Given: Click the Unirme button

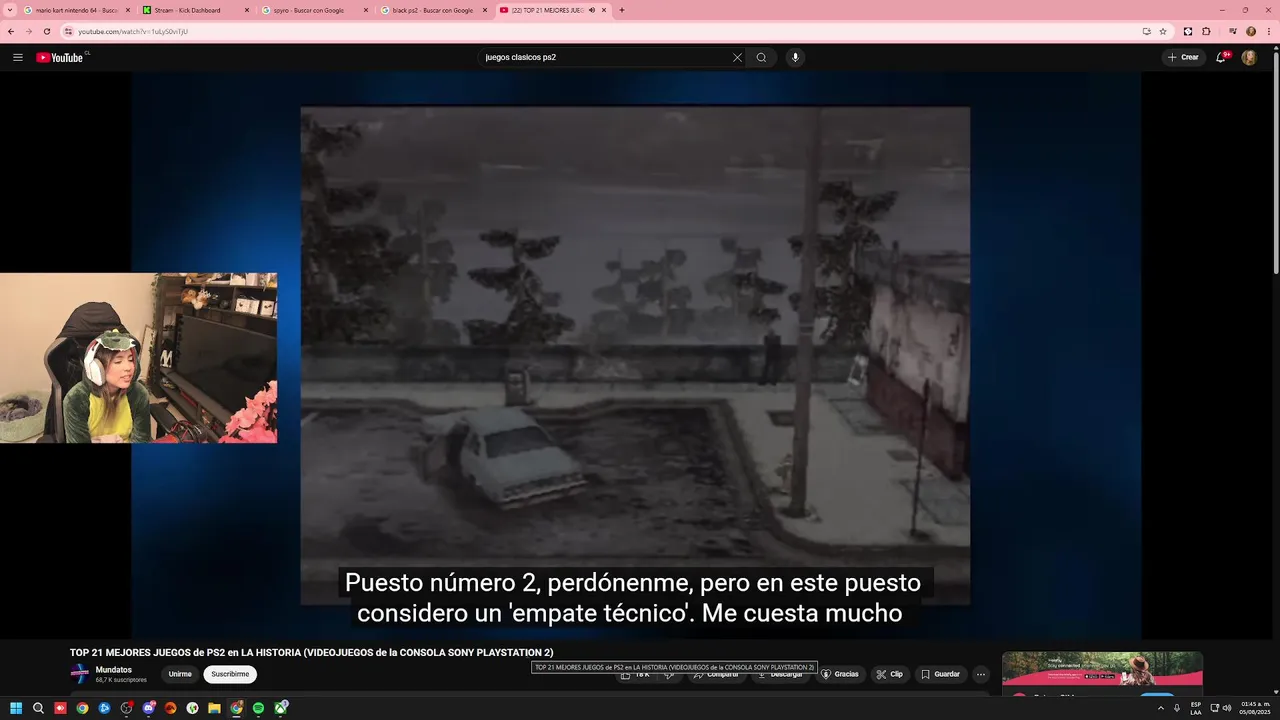Looking at the screenshot, I should 180,674.
